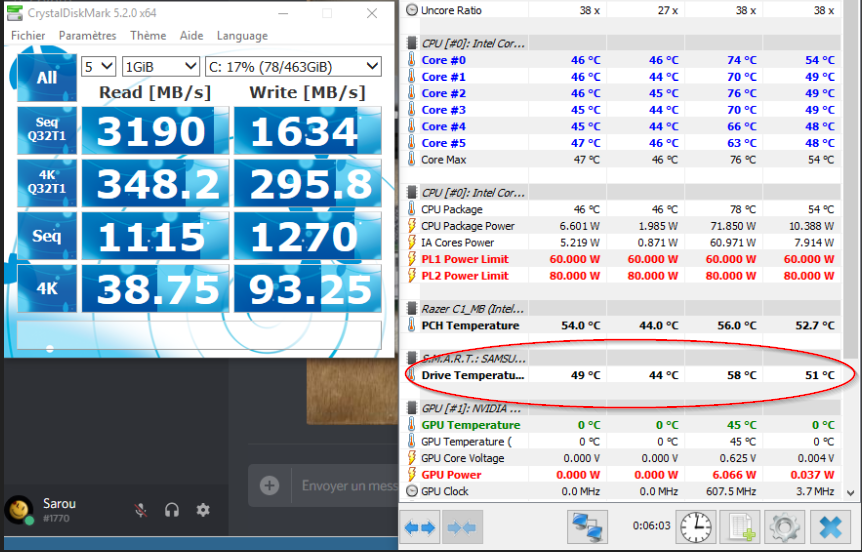Viewport: 862px width, 552px height.
Task: Select the Core #4 sensor row
Action: click(622, 126)
